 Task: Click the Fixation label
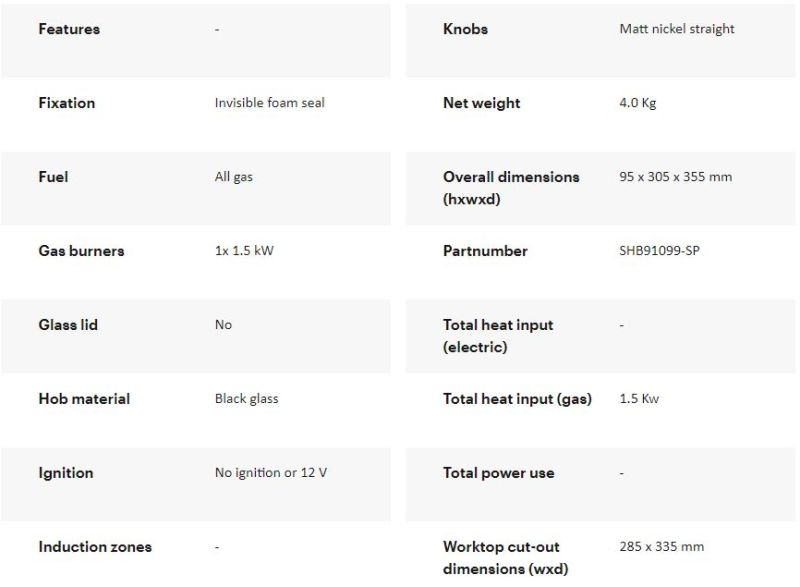pyautogui.click(x=67, y=103)
